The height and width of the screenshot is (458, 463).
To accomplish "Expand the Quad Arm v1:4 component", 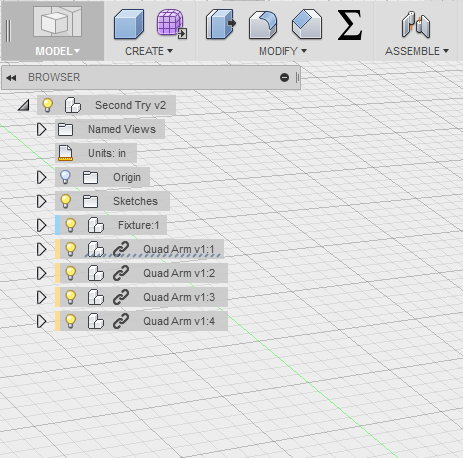I will coord(41,321).
